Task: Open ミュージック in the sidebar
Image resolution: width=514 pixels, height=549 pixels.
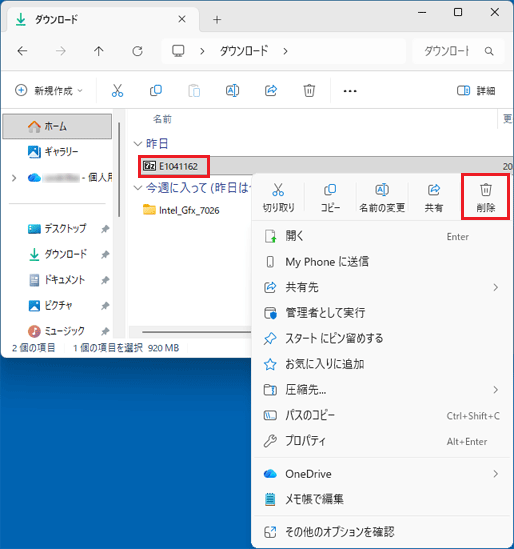Action: click(57, 331)
